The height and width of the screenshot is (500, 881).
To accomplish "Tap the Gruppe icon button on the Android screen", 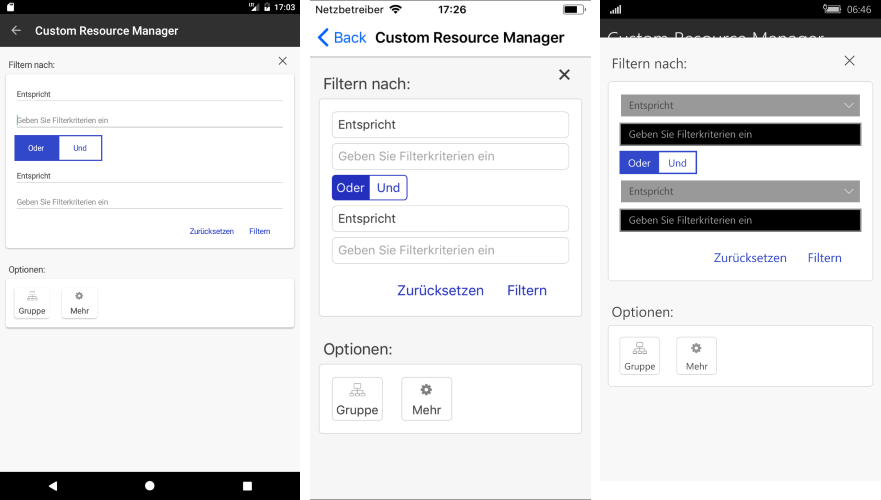I will pos(32,303).
